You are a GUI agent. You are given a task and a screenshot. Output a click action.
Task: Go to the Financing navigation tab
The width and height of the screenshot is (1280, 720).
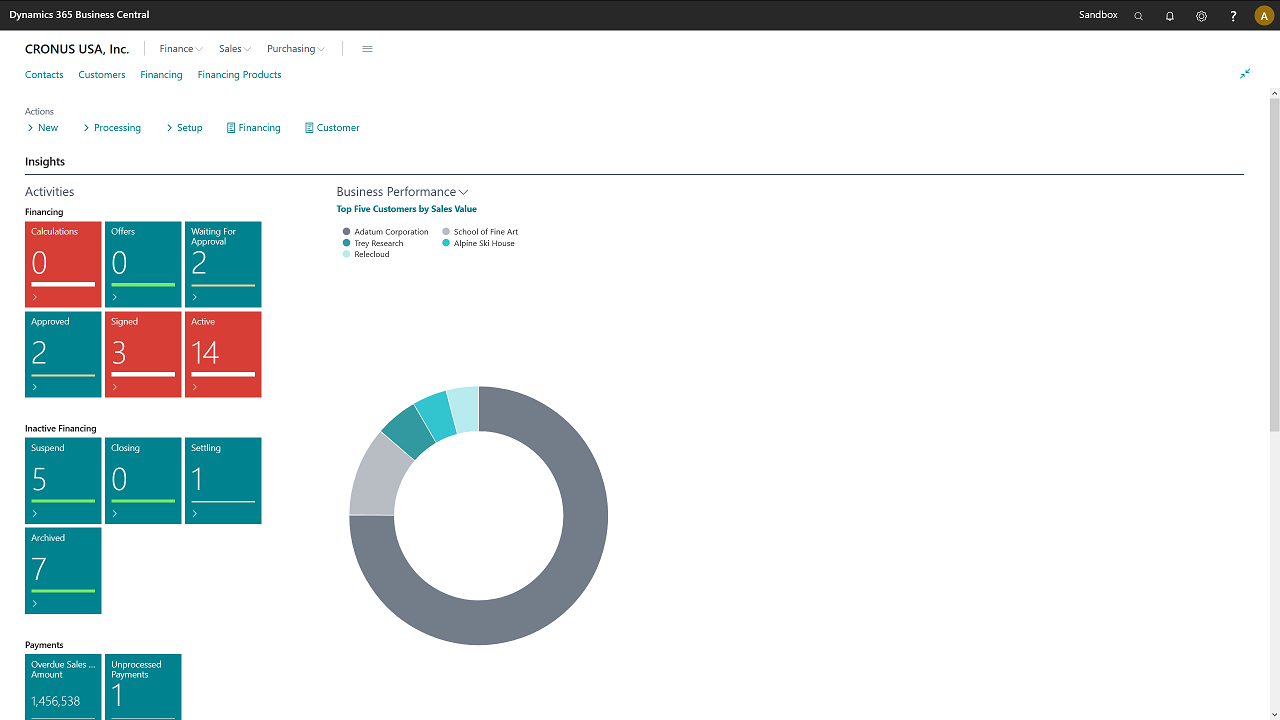(161, 75)
